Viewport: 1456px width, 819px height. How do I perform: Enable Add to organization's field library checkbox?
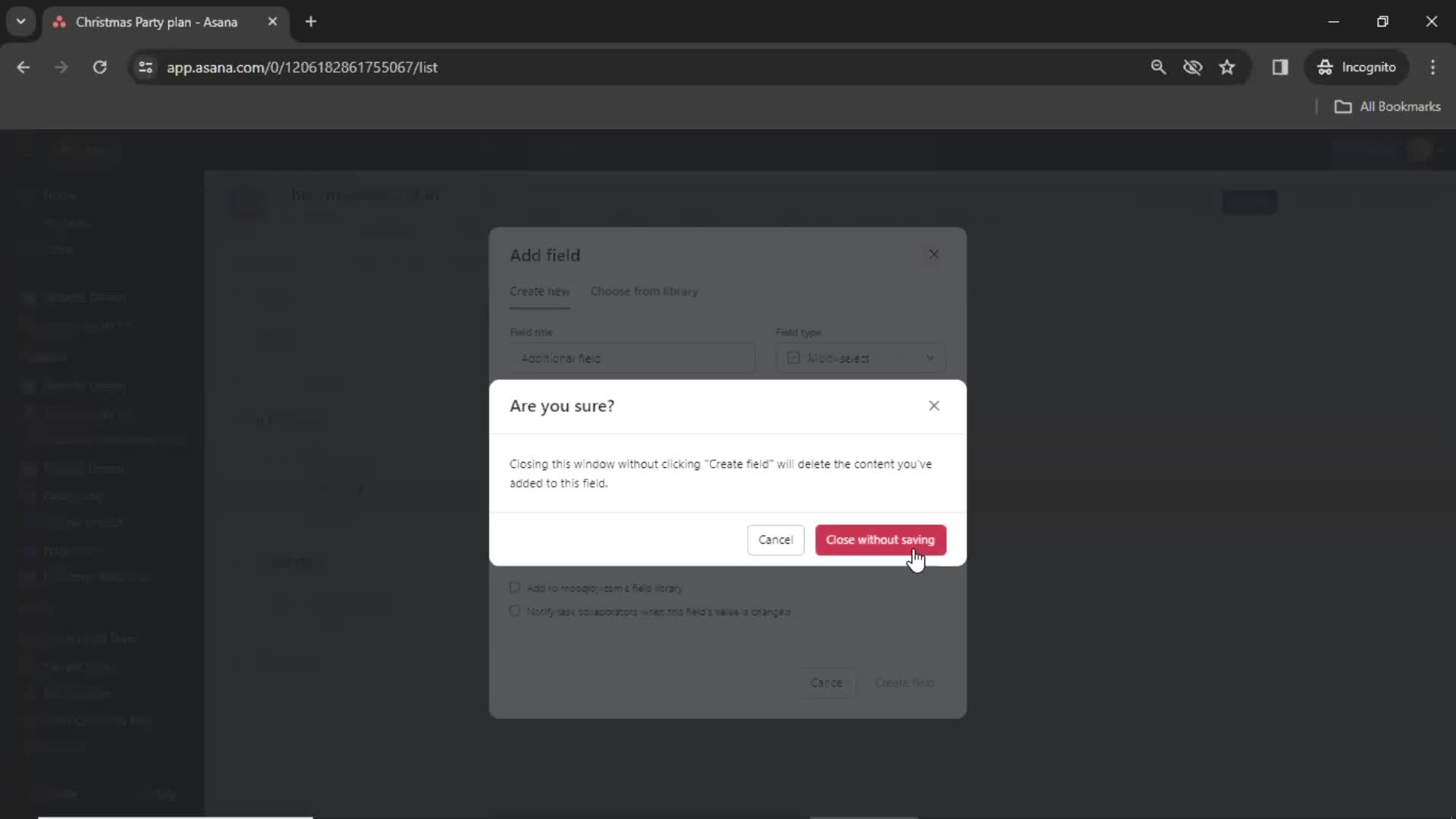coord(516,587)
